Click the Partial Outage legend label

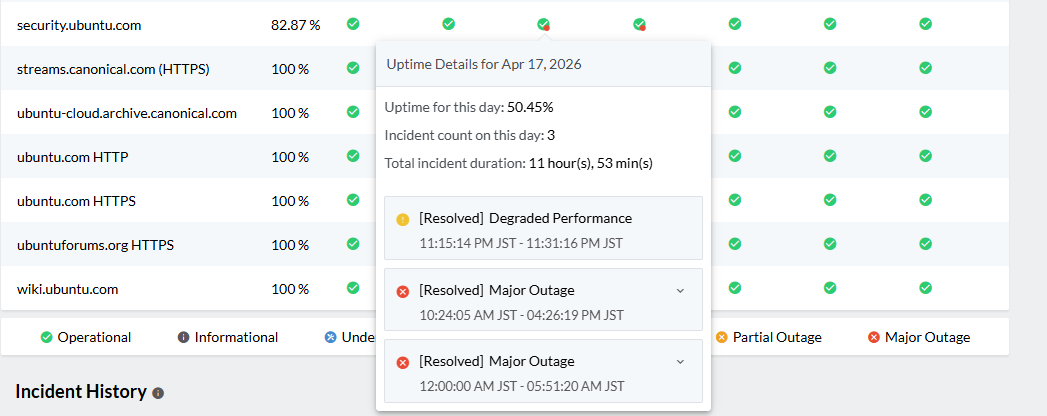[777, 338]
